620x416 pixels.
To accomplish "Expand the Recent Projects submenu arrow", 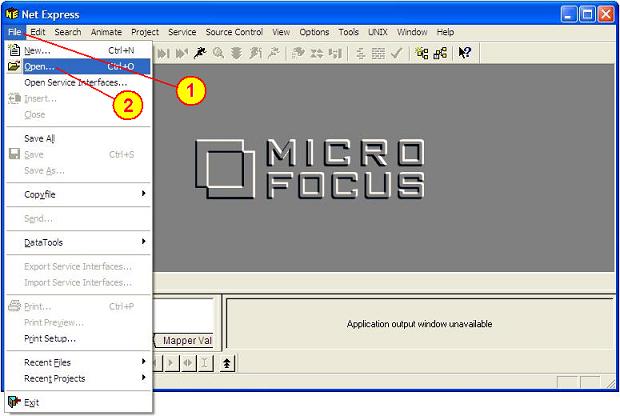I will tap(144, 378).
